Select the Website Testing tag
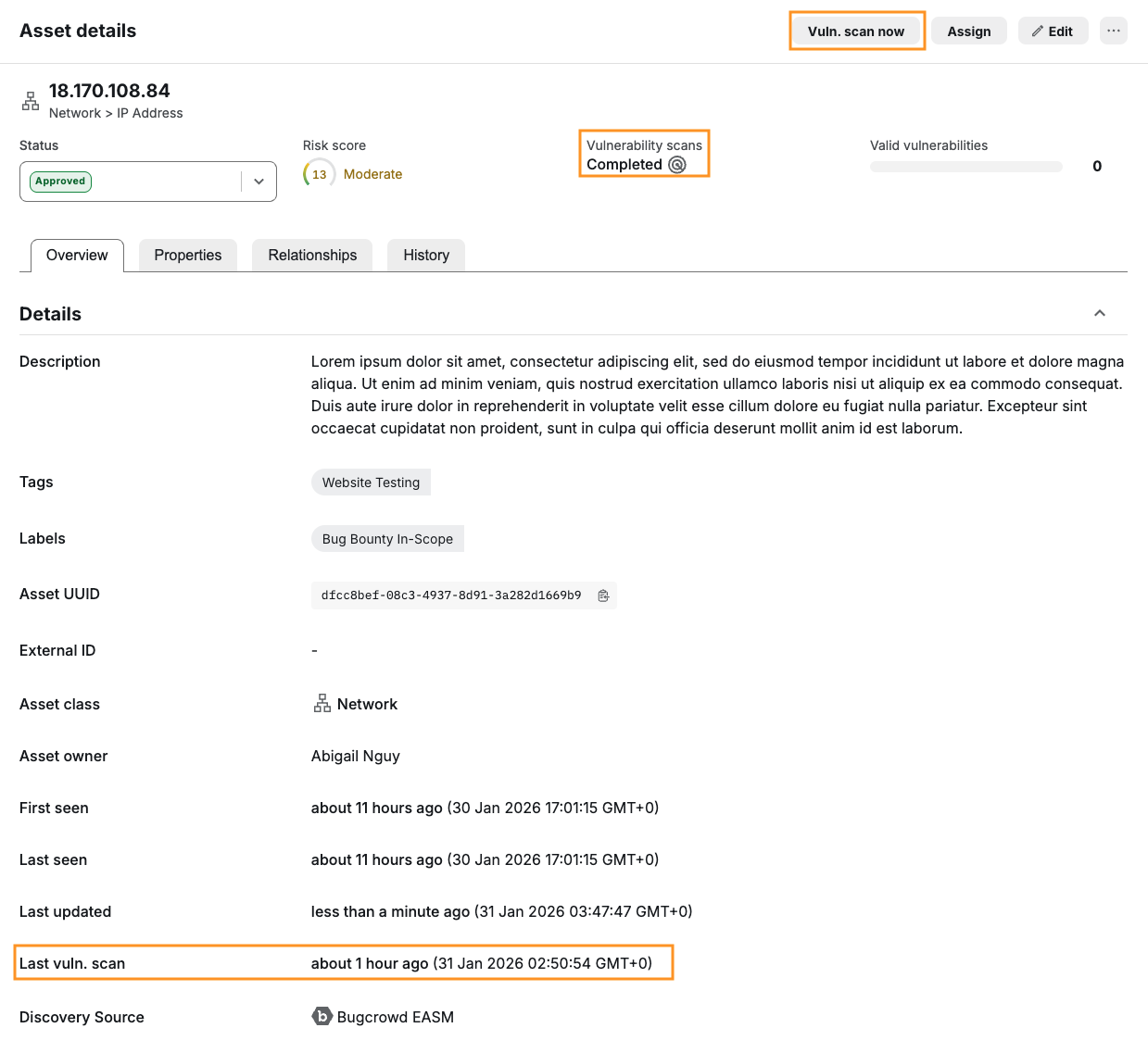Image resolution: width=1148 pixels, height=1053 pixels. click(x=371, y=482)
